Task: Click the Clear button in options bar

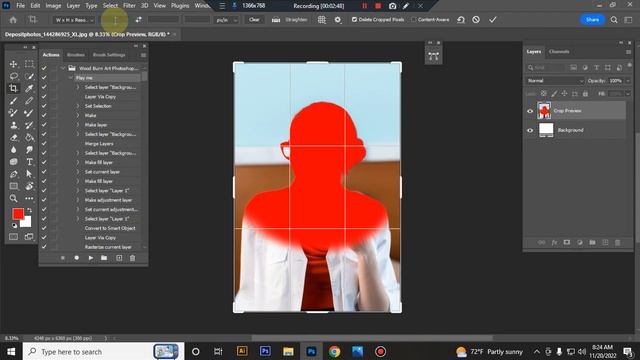Action: click(254, 20)
